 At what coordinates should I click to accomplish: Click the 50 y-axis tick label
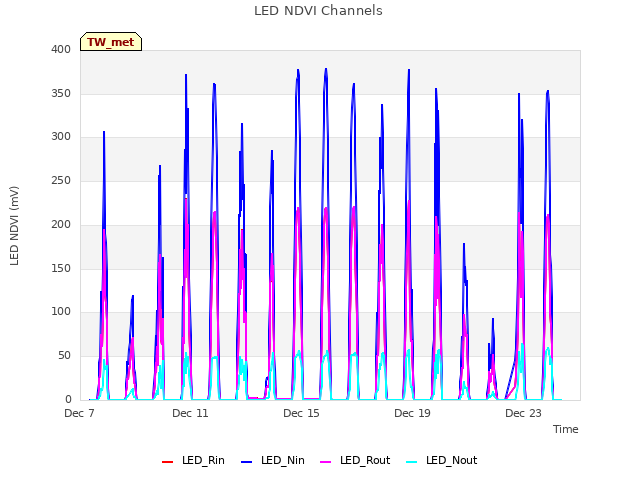[64, 356]
